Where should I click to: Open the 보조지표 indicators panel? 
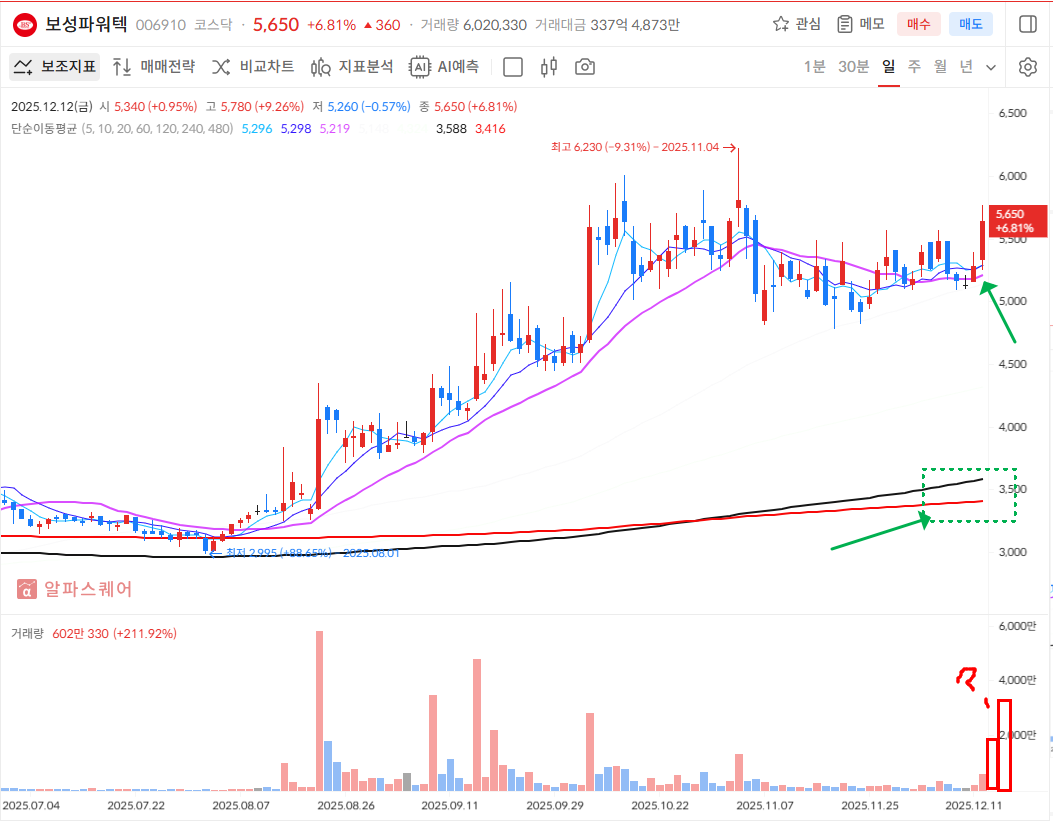coord(55,67)
